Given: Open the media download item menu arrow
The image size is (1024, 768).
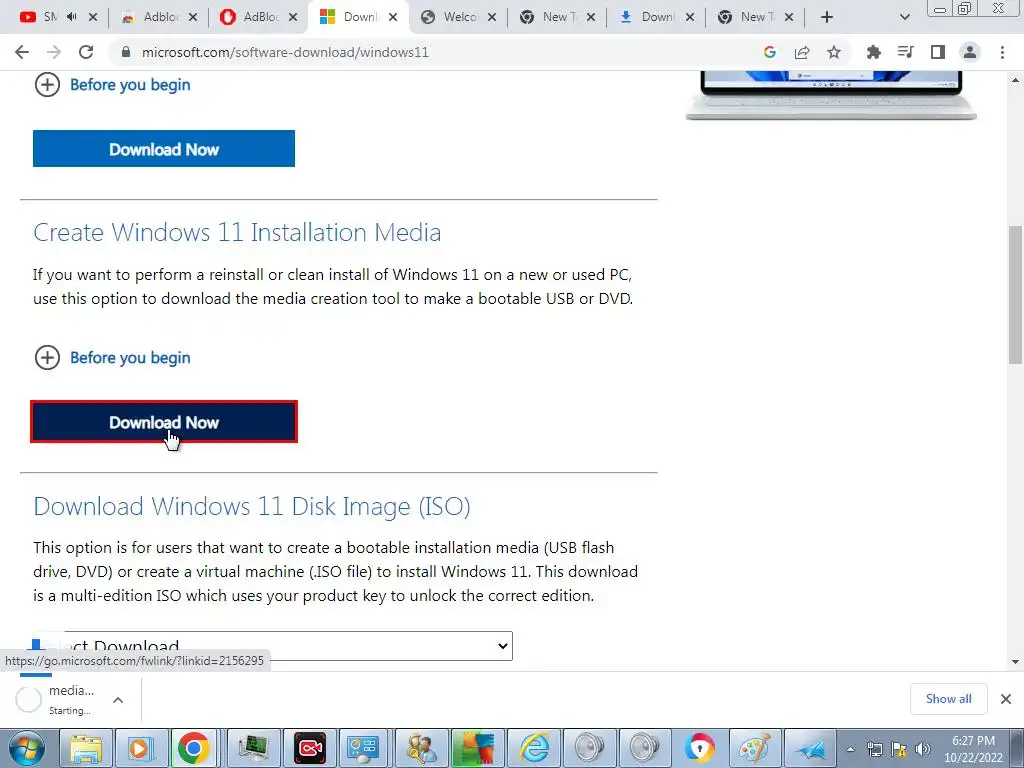Looking at the screenshot, I should [x=118, y=700].
